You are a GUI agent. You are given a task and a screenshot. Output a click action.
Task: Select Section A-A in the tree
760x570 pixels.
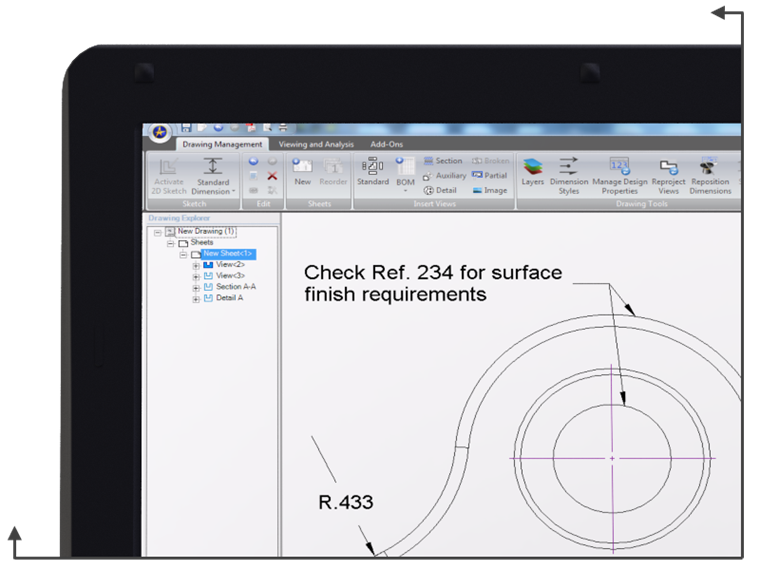236,287
